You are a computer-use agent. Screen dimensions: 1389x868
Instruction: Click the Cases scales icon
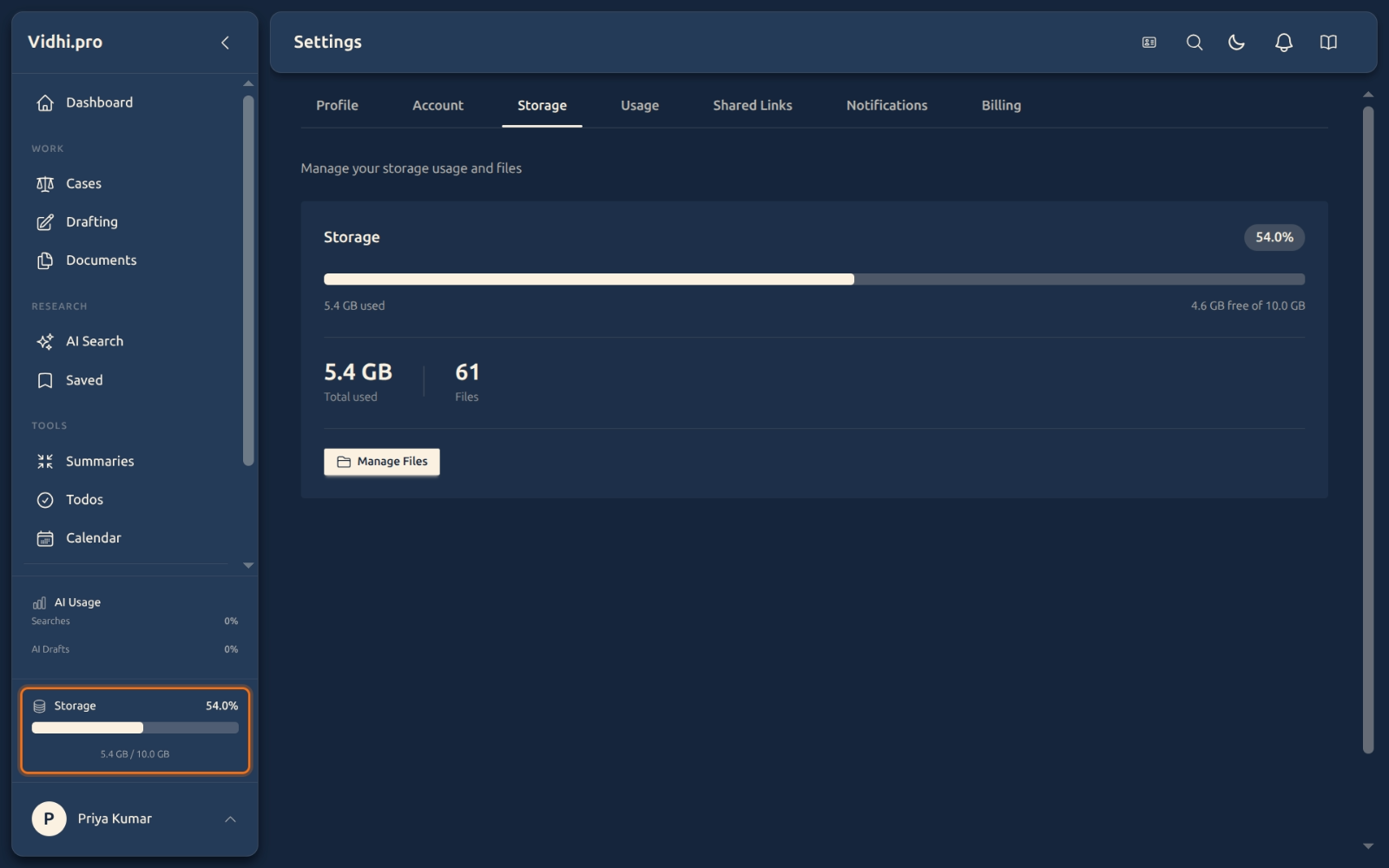(x=45, y=184)
